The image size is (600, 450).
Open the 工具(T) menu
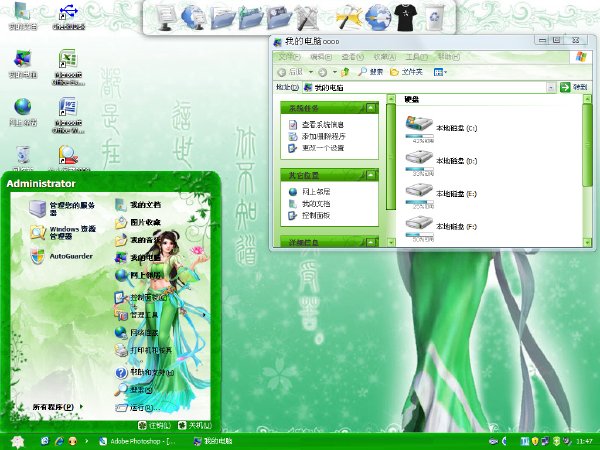(x=416, y=57)
